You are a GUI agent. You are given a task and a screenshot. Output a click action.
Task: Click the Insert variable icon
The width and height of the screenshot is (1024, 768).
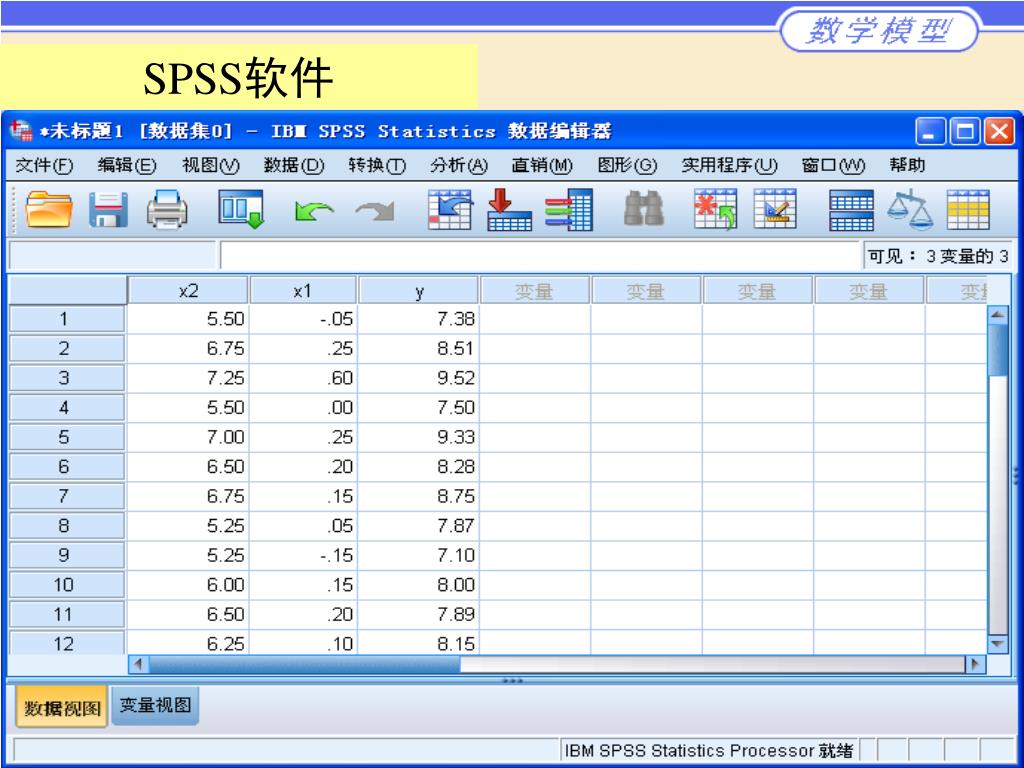click(x=775, y=210)
